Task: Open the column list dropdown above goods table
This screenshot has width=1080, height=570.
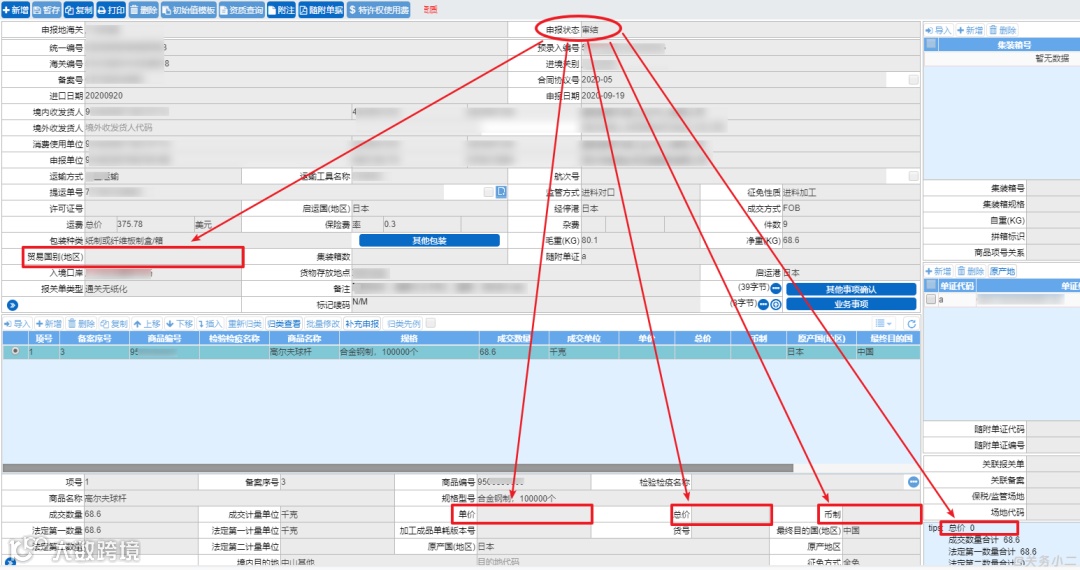Action: [883, 324]
